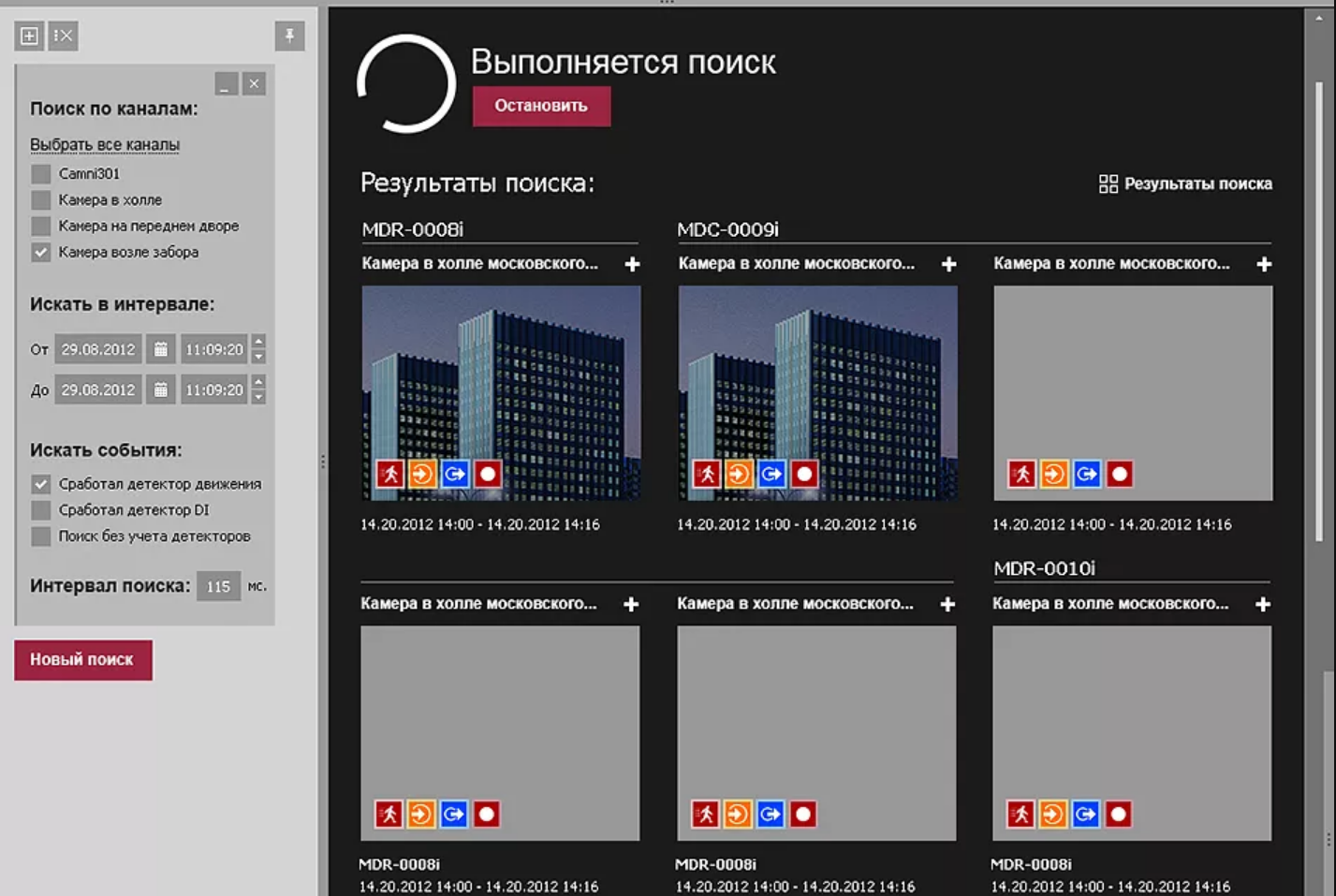This screenshot has height=896, width=1336.
Task: Decrease the До time with down arrow
Action: pyautogui.click(x=258, y=397)
